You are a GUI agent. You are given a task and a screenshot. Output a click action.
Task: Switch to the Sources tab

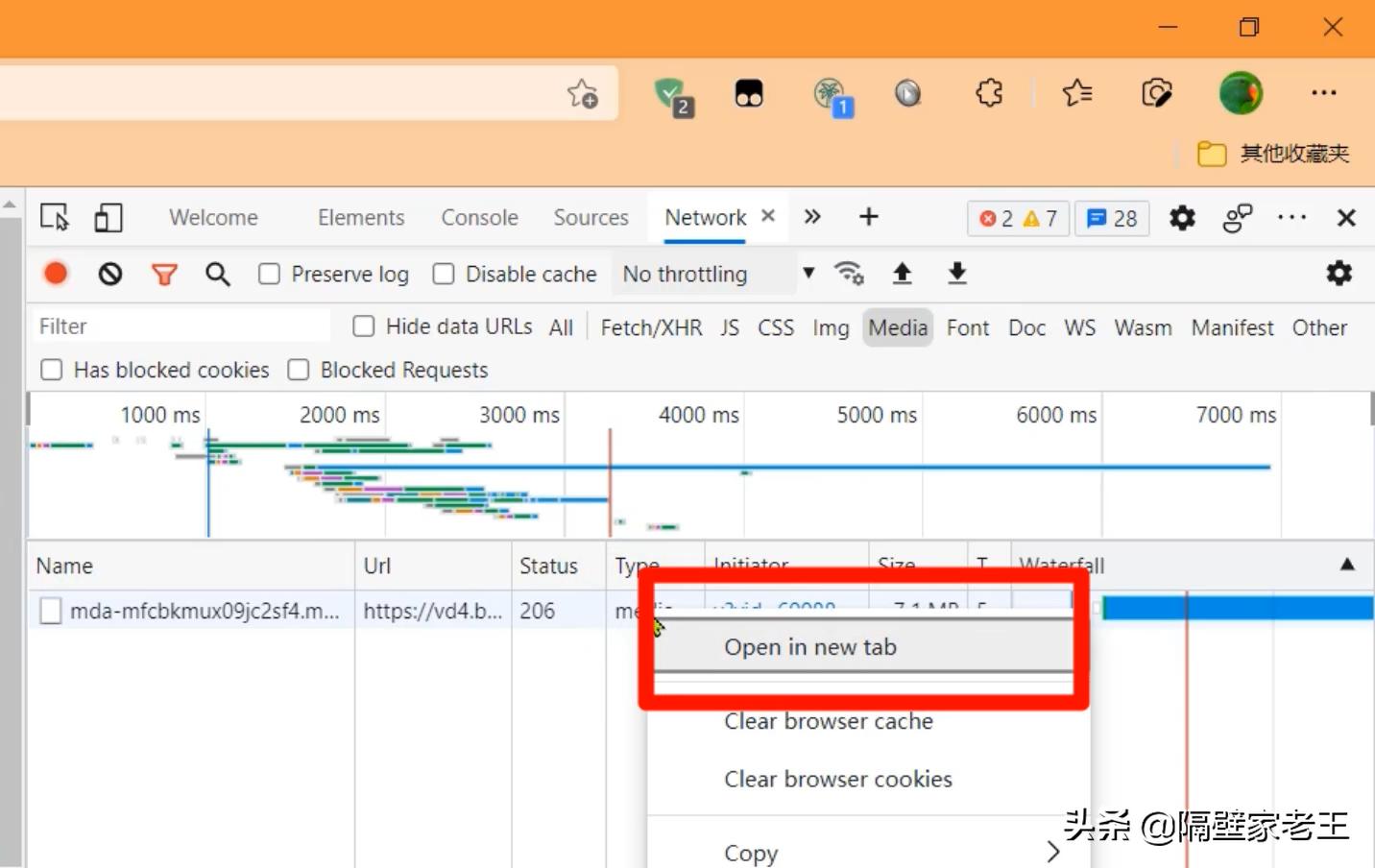coord(591,218)
